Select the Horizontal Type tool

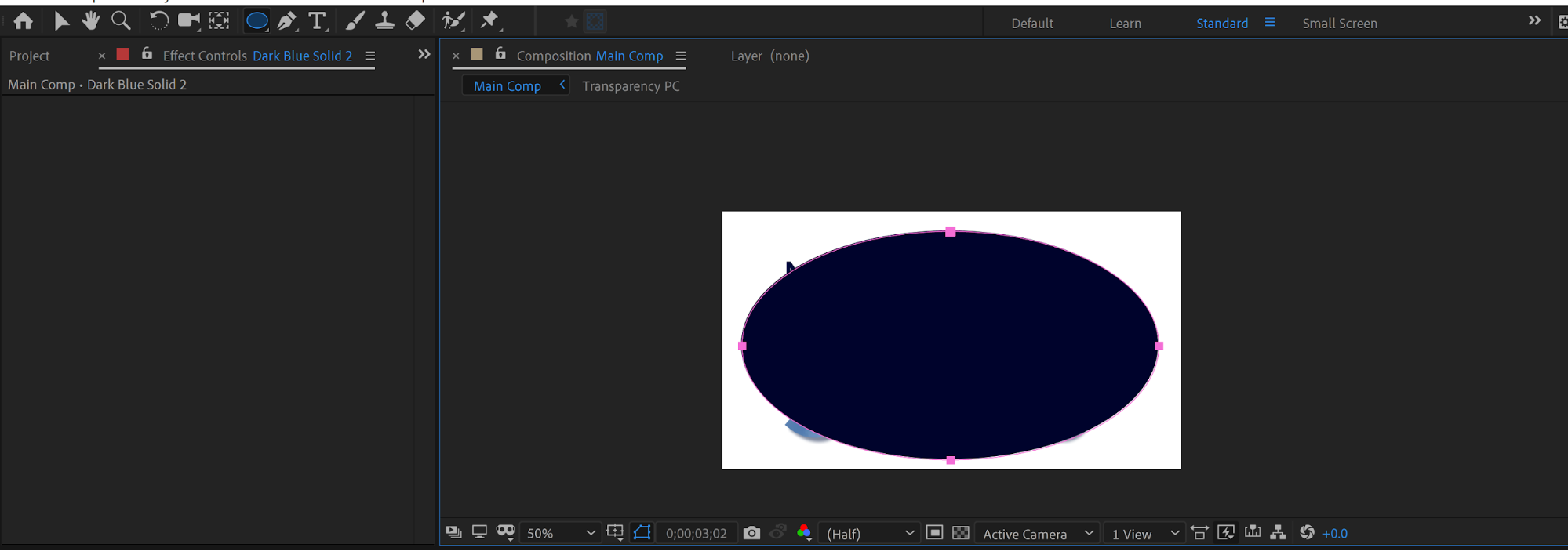317,21
